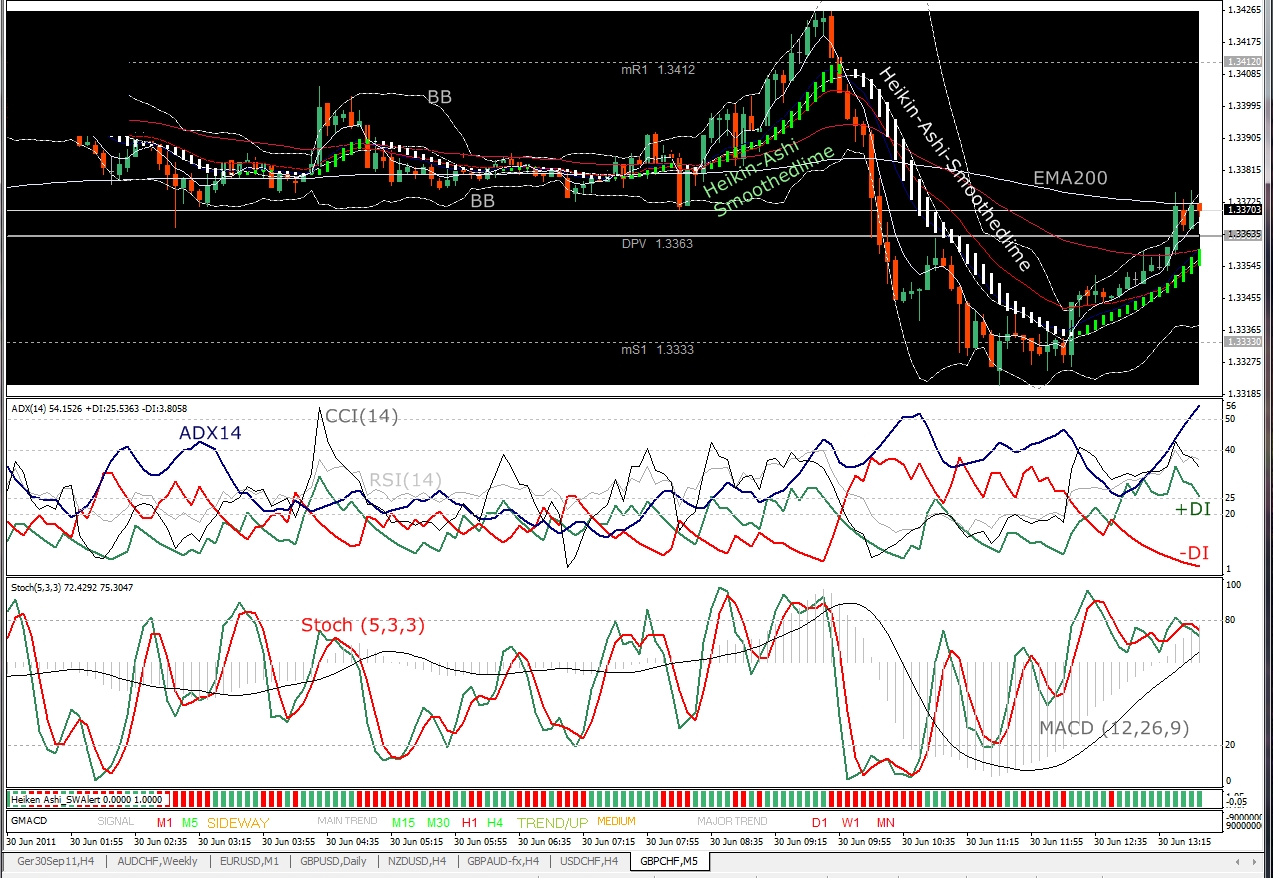Click the Heiken Ashi_SWAlert indicator header
Viewport: 1273px width, 878px height.
click(88, 799)
